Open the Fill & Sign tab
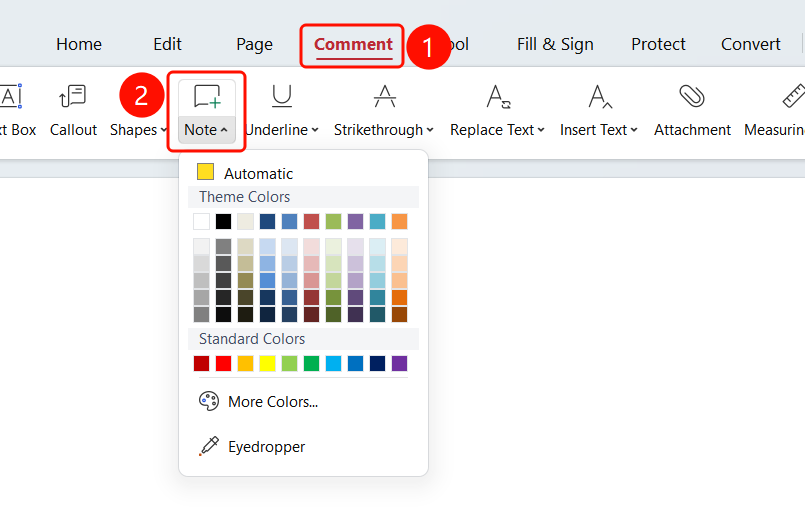Screen dimensions: 805x530 [x=555, y=44]
